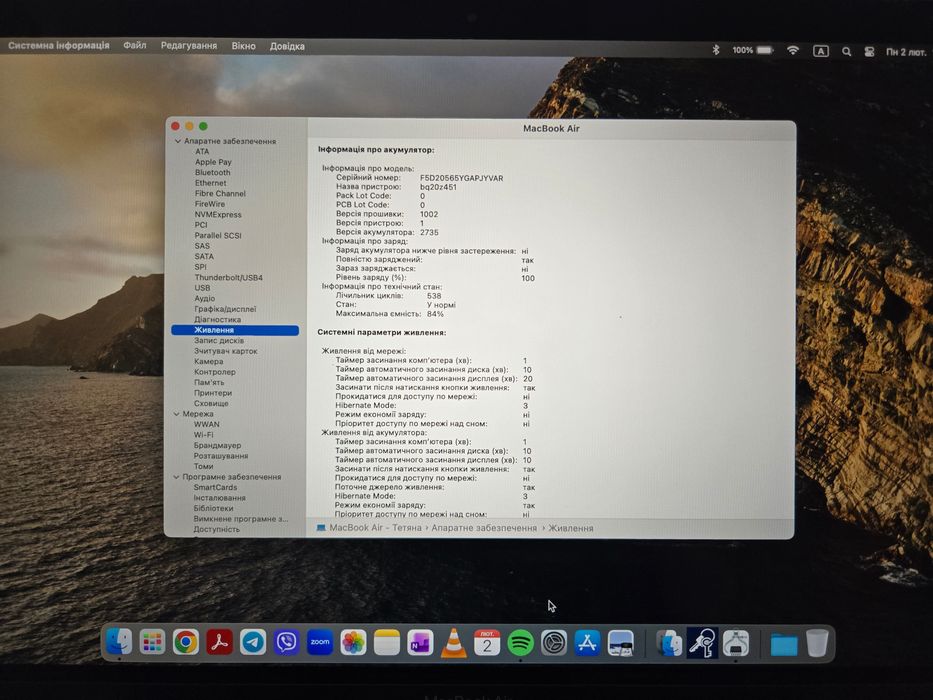Open System Information chip icon in dock
933x700 pixels.
tap(736, 643)
